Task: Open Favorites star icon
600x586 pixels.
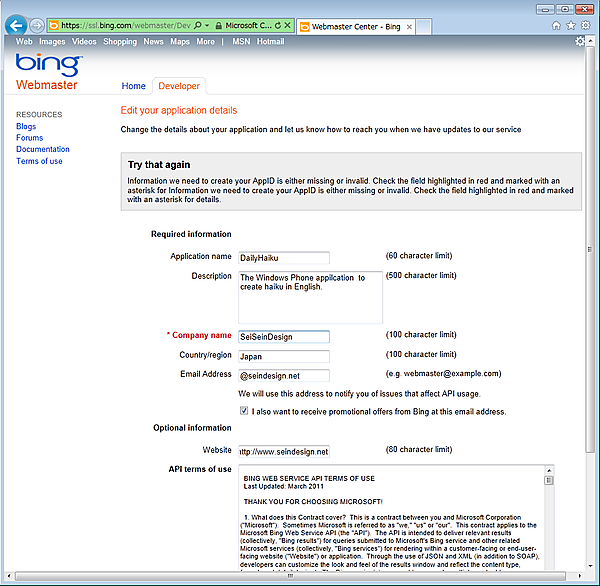Action: (571, 26)
